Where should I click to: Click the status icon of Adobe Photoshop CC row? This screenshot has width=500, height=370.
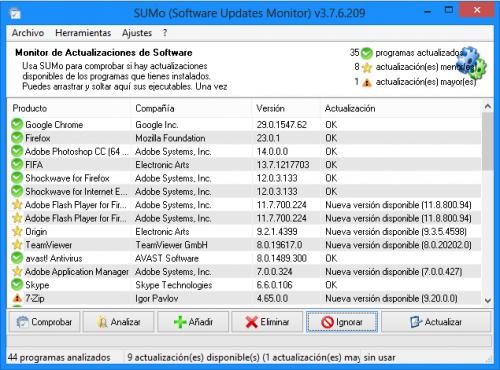[17, 151]
